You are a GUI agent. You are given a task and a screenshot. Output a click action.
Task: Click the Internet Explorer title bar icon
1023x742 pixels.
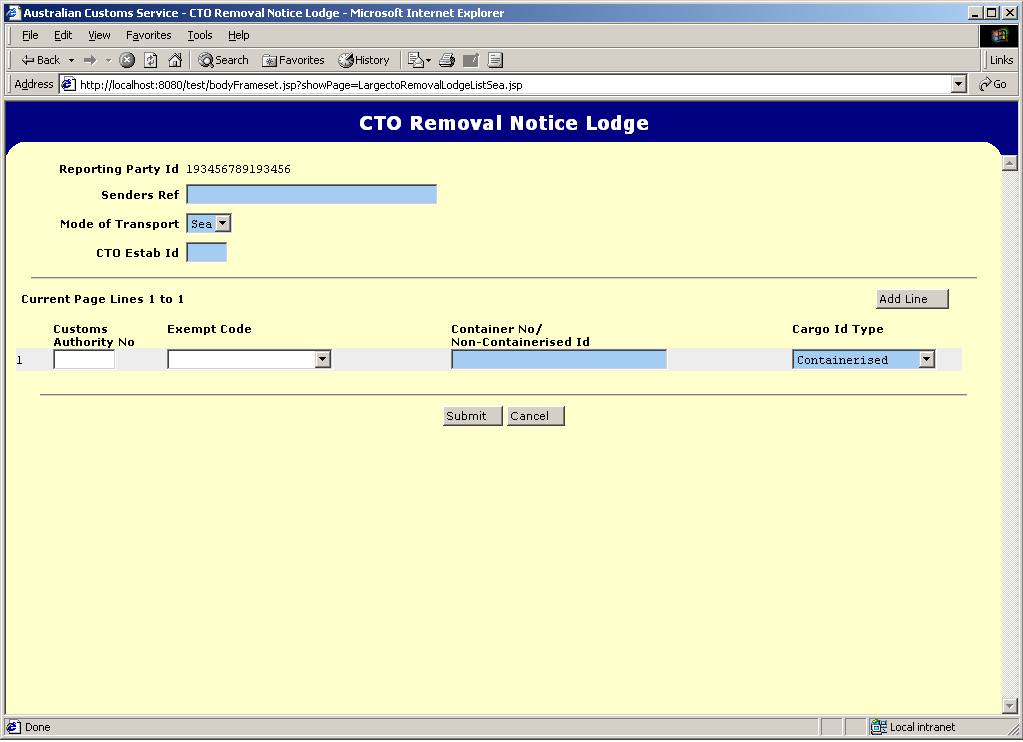tap(12, 12)
